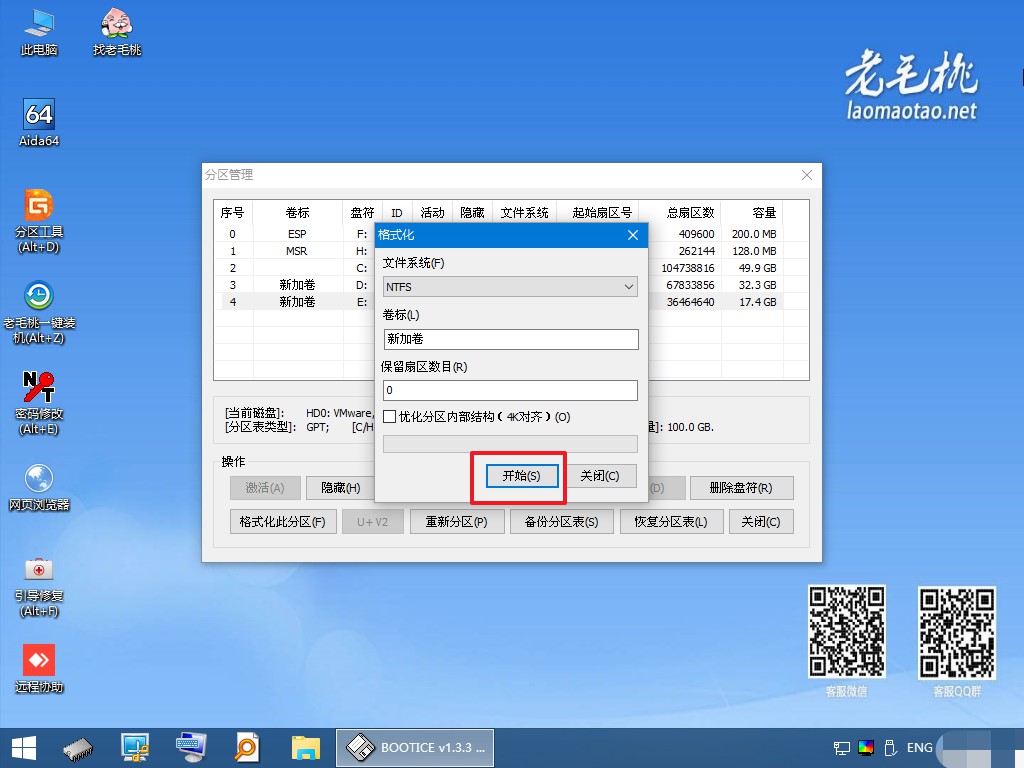The image size is (1024, 768).
Task: Launch the 网页浏览器 desktop icon
Action: click(x=39, y=487)
